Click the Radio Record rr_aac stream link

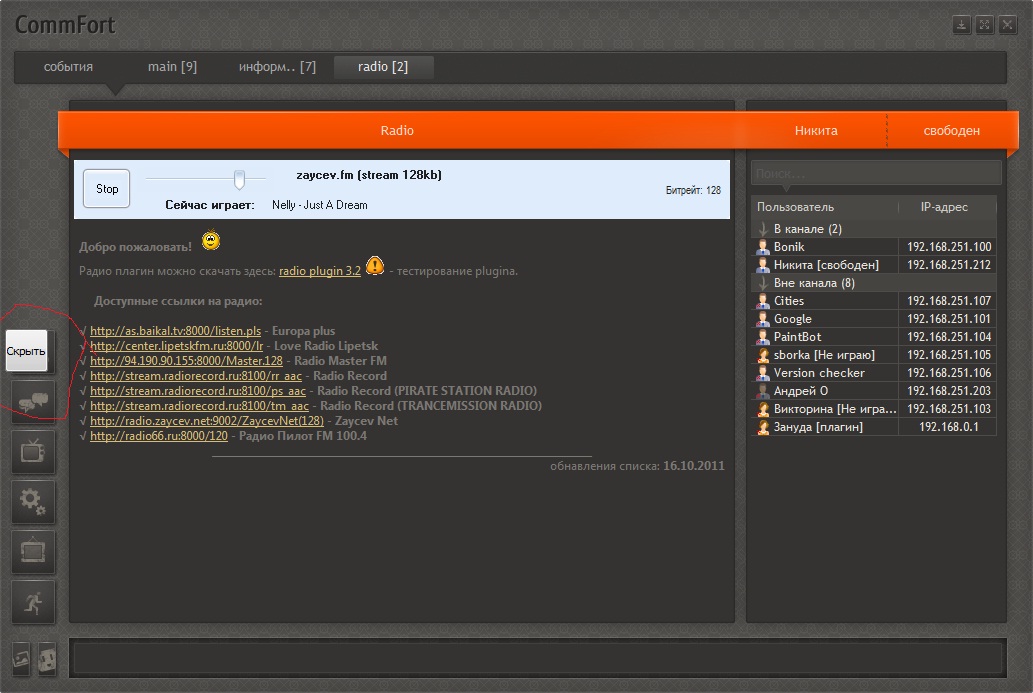point(195,376)
